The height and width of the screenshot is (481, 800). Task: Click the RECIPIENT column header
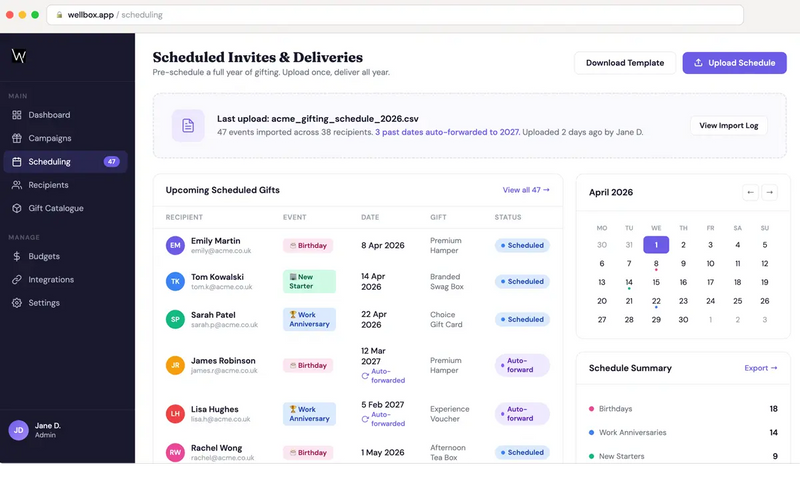(x=184, y=217)
